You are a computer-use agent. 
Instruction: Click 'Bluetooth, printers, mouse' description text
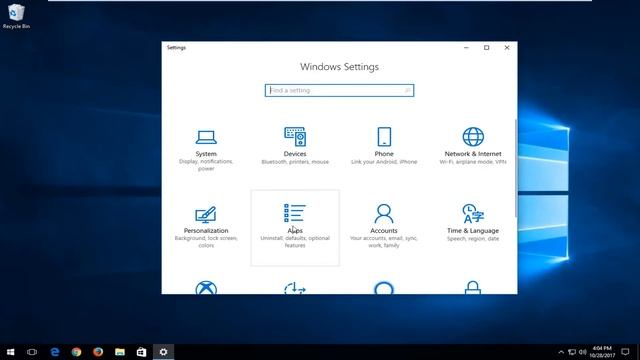point(295,162)
